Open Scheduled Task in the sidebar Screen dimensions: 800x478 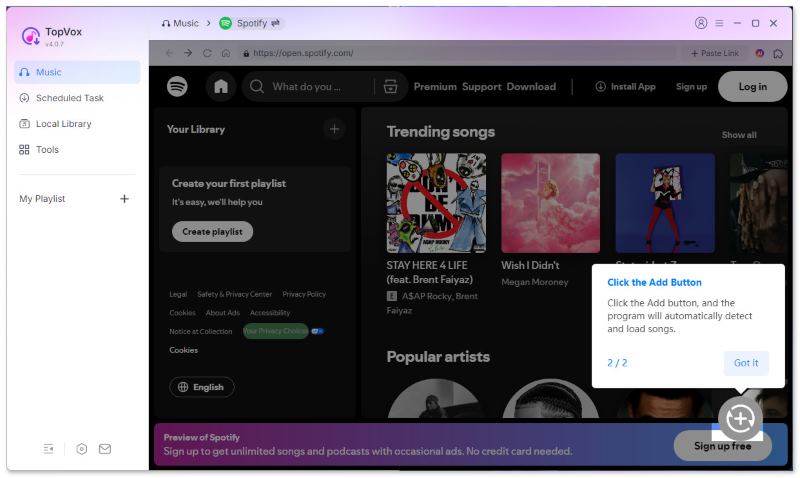pyautogui.click(x=78, y=98)
